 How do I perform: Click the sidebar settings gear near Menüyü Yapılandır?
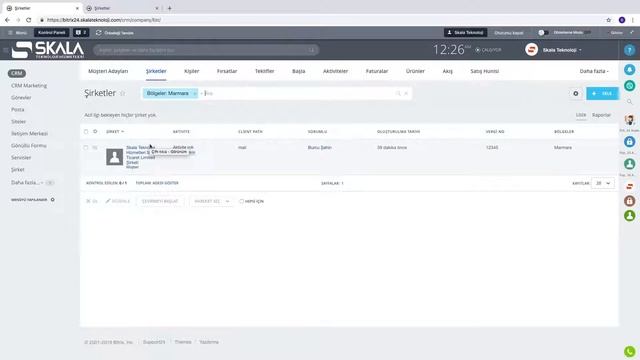pyautogui.click(x=52, y=200)
